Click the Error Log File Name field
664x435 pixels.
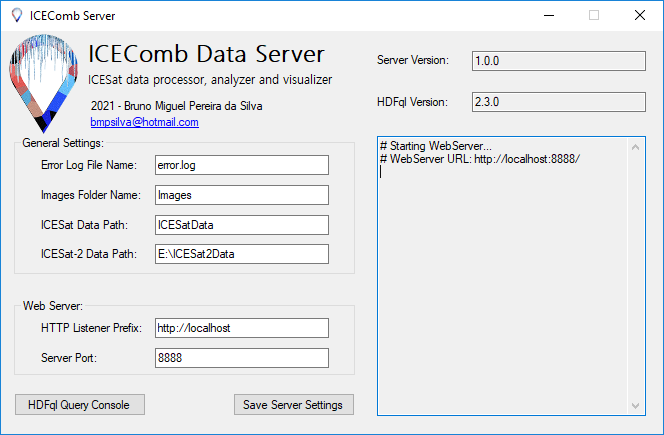pyautogui.click(x=241, y=165)
